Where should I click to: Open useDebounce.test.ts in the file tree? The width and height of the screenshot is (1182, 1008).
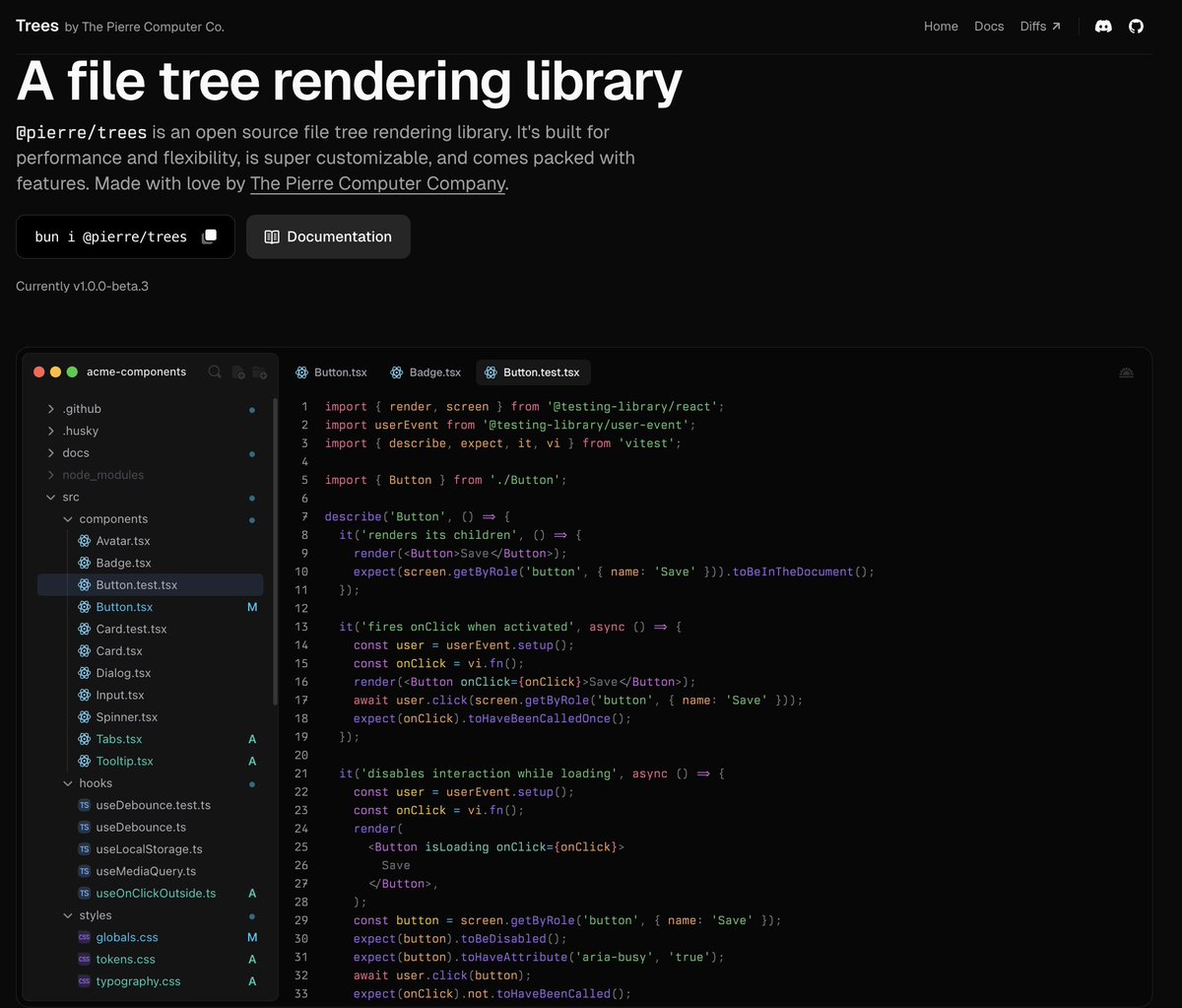pos(150,805)
